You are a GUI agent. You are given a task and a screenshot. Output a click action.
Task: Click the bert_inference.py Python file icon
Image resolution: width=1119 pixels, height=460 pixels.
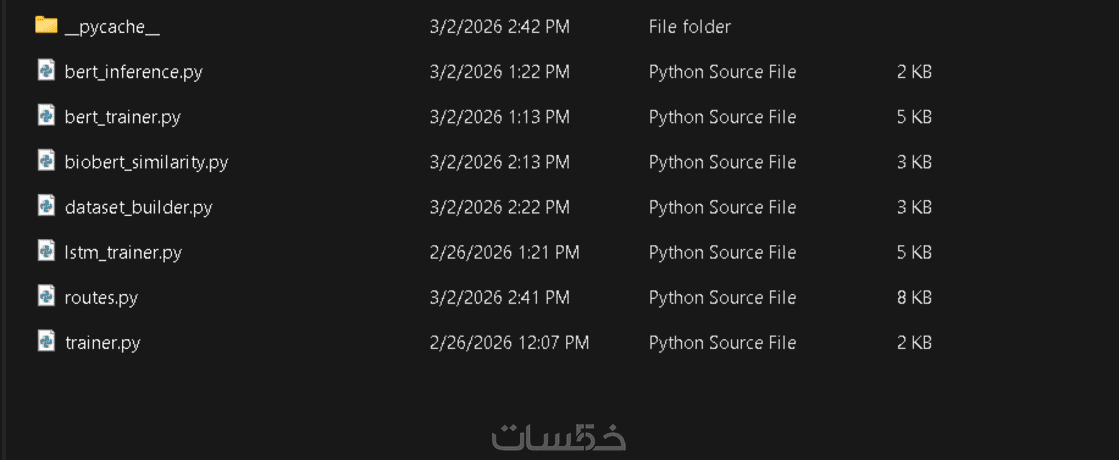point(46,71)
